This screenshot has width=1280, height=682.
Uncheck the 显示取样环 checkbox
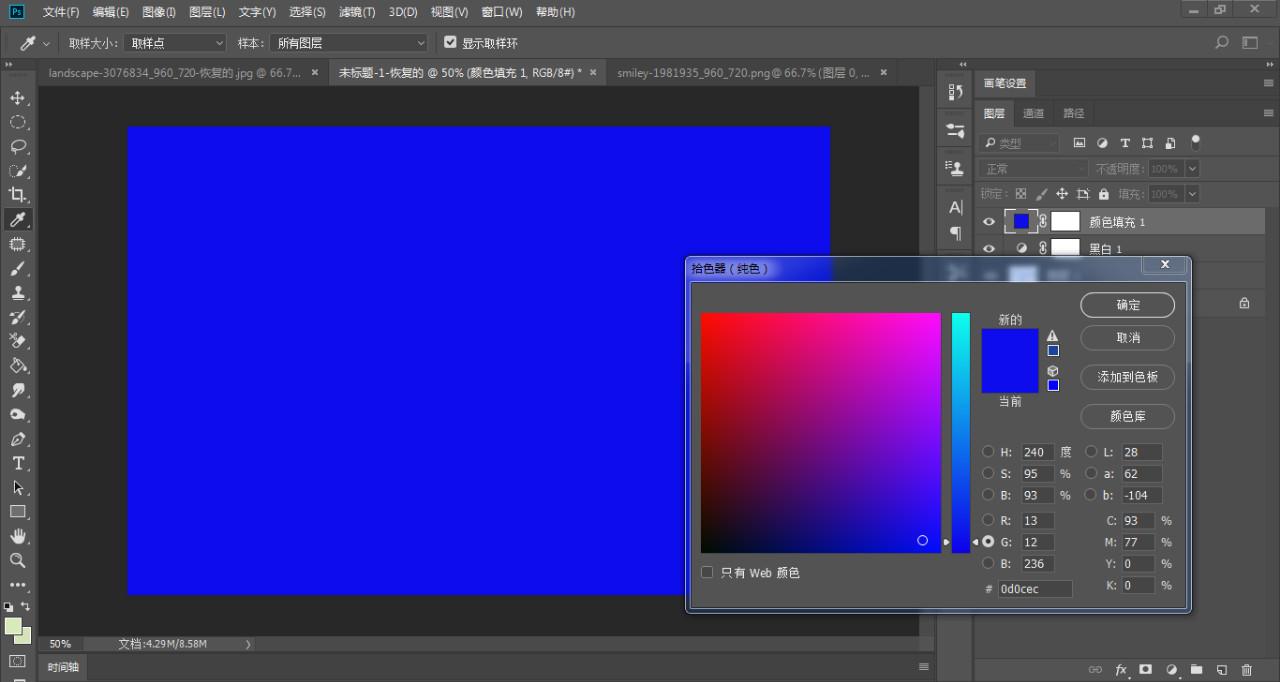[450, 43]
